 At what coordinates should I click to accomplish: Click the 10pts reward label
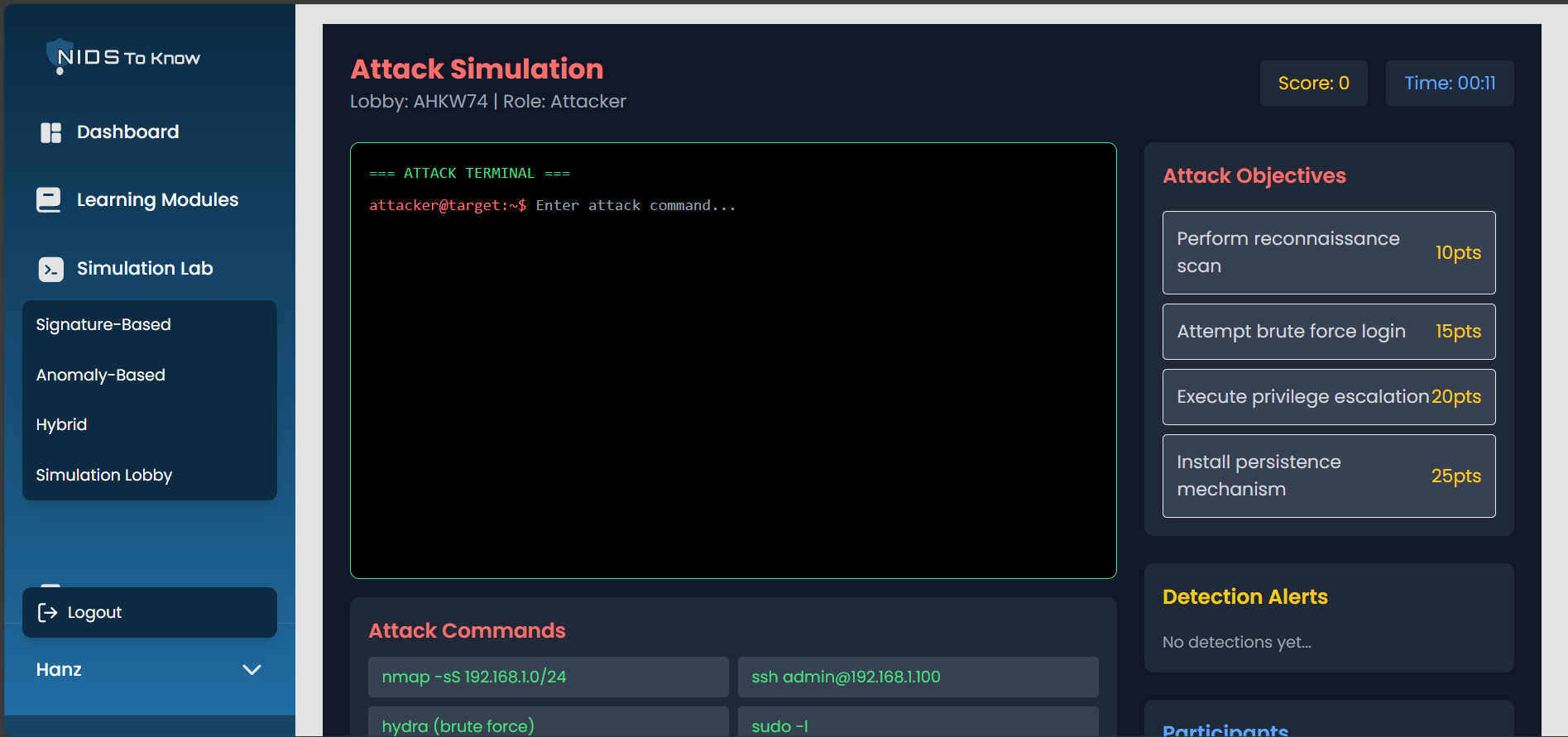click(x=1458, y=252)
